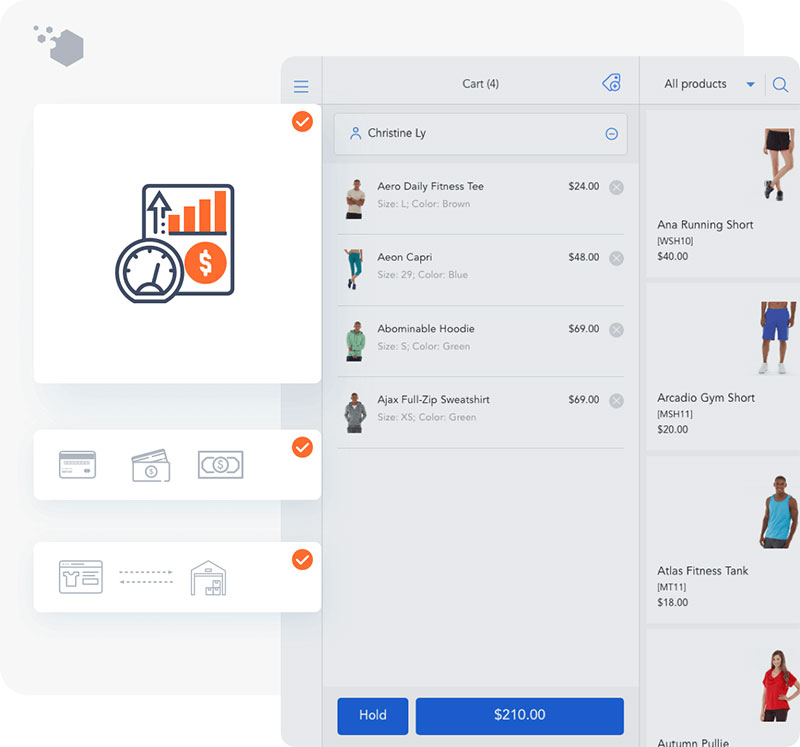Screen dimensions: 800x747
Task: Click the $210.00 checkout button
Action: 519,716
